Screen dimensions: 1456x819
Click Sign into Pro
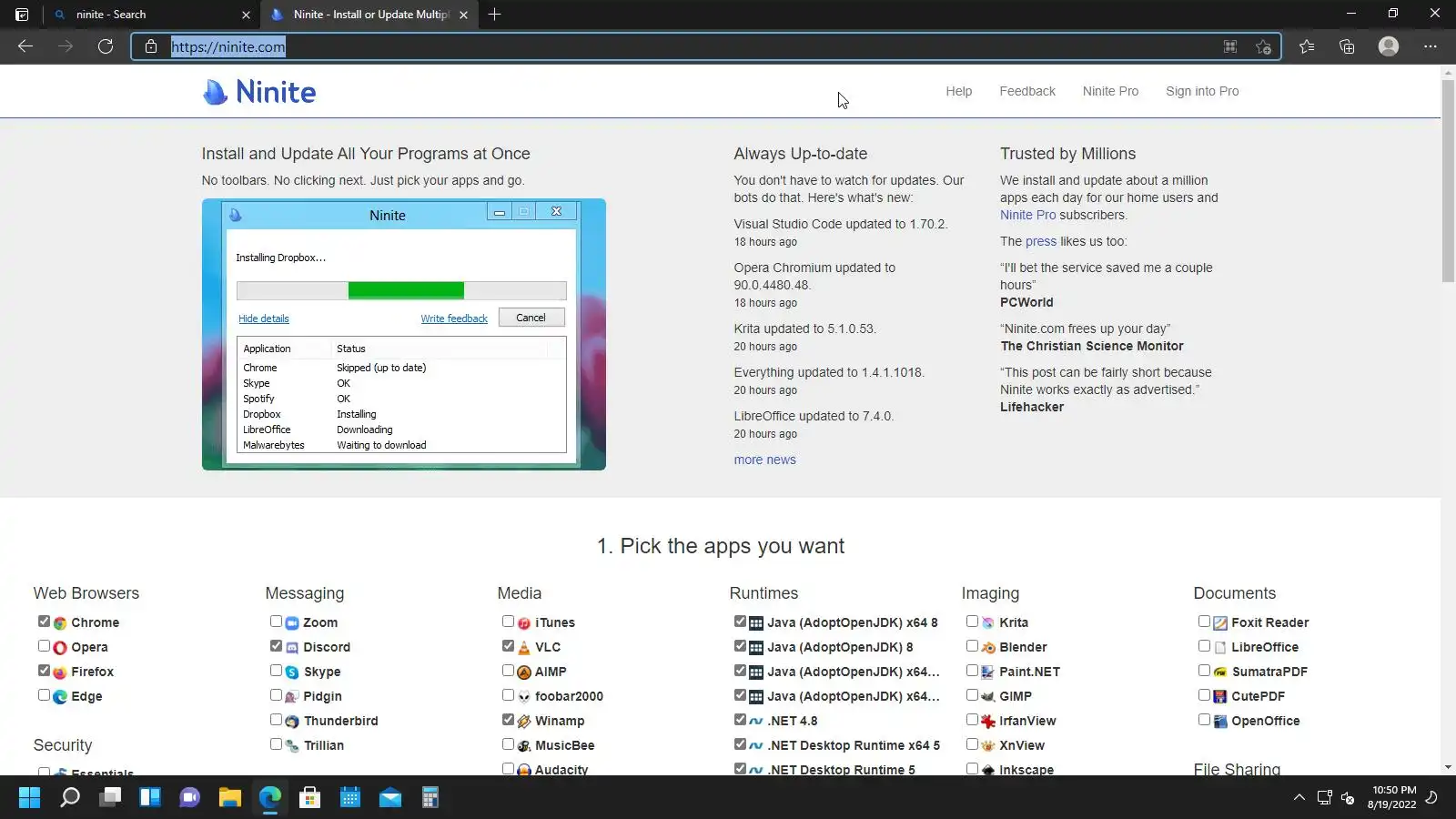pyautogui.click(x=1202, y=91)
